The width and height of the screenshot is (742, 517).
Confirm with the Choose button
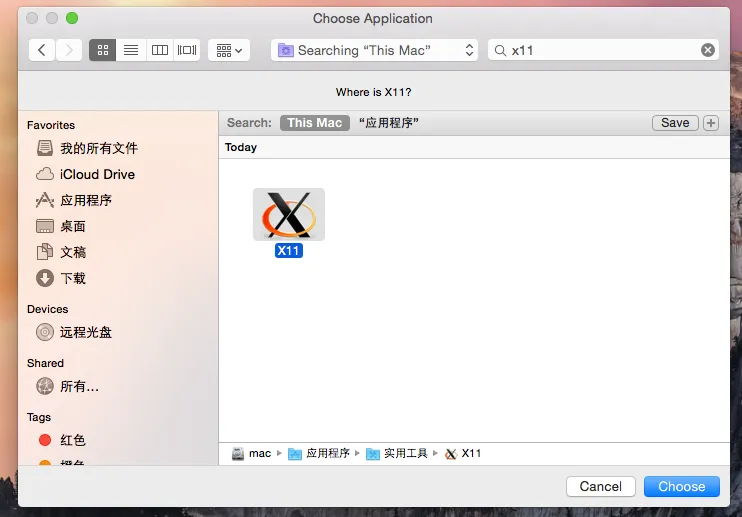point(681,486)
